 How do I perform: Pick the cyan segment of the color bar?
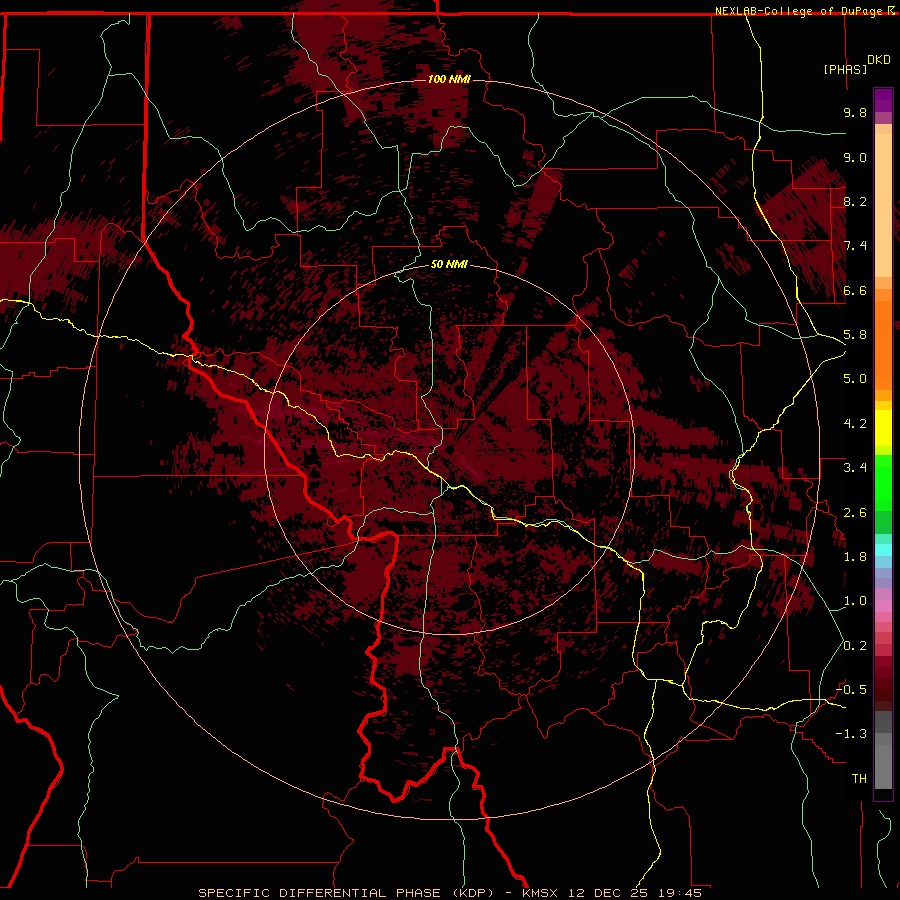[883, 550]
